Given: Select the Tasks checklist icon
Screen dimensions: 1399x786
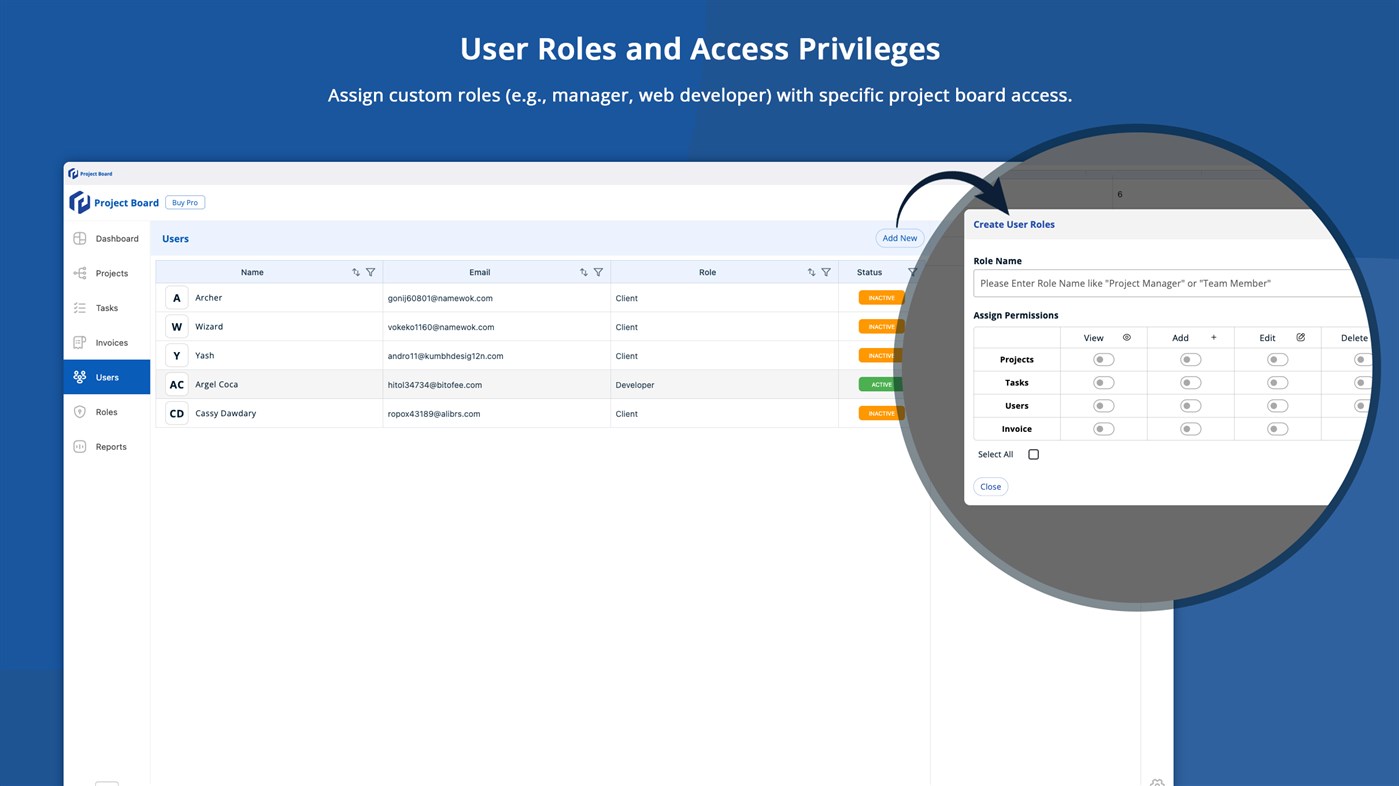Looking at the screenshot, I should 78,308.
